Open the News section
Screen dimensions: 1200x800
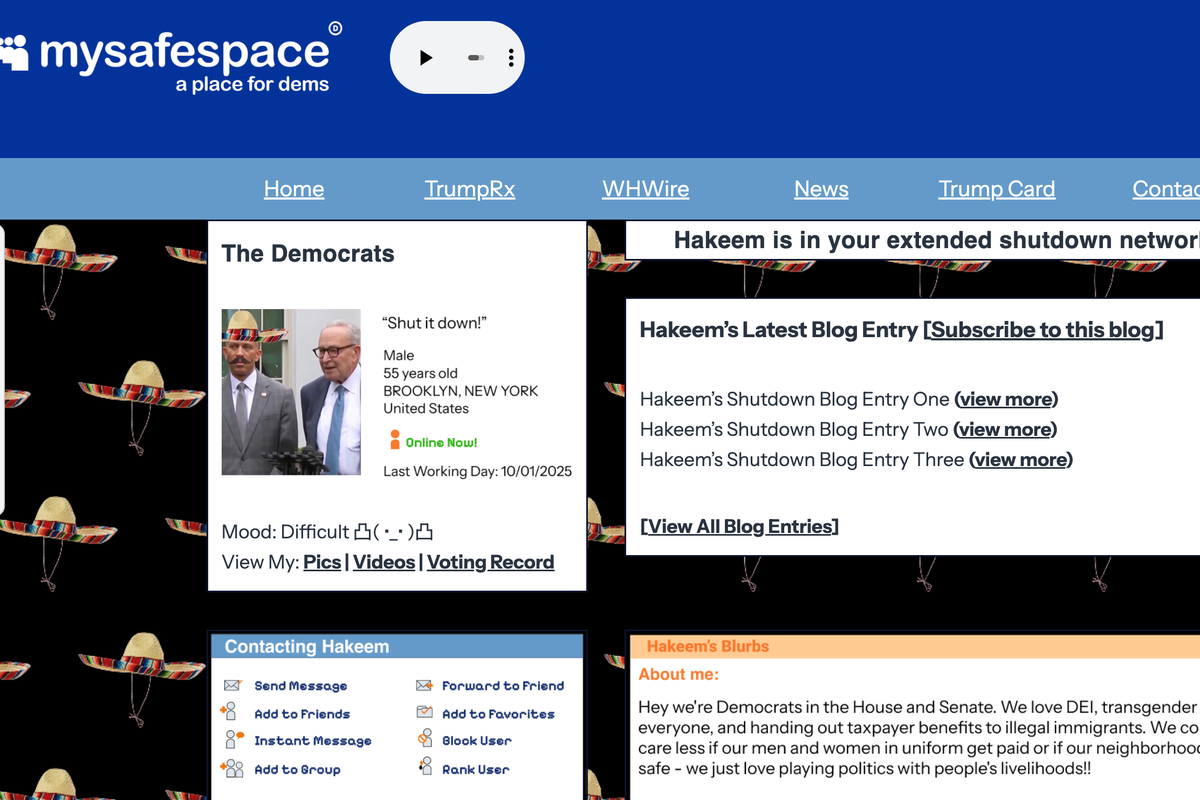coord(821,188)
